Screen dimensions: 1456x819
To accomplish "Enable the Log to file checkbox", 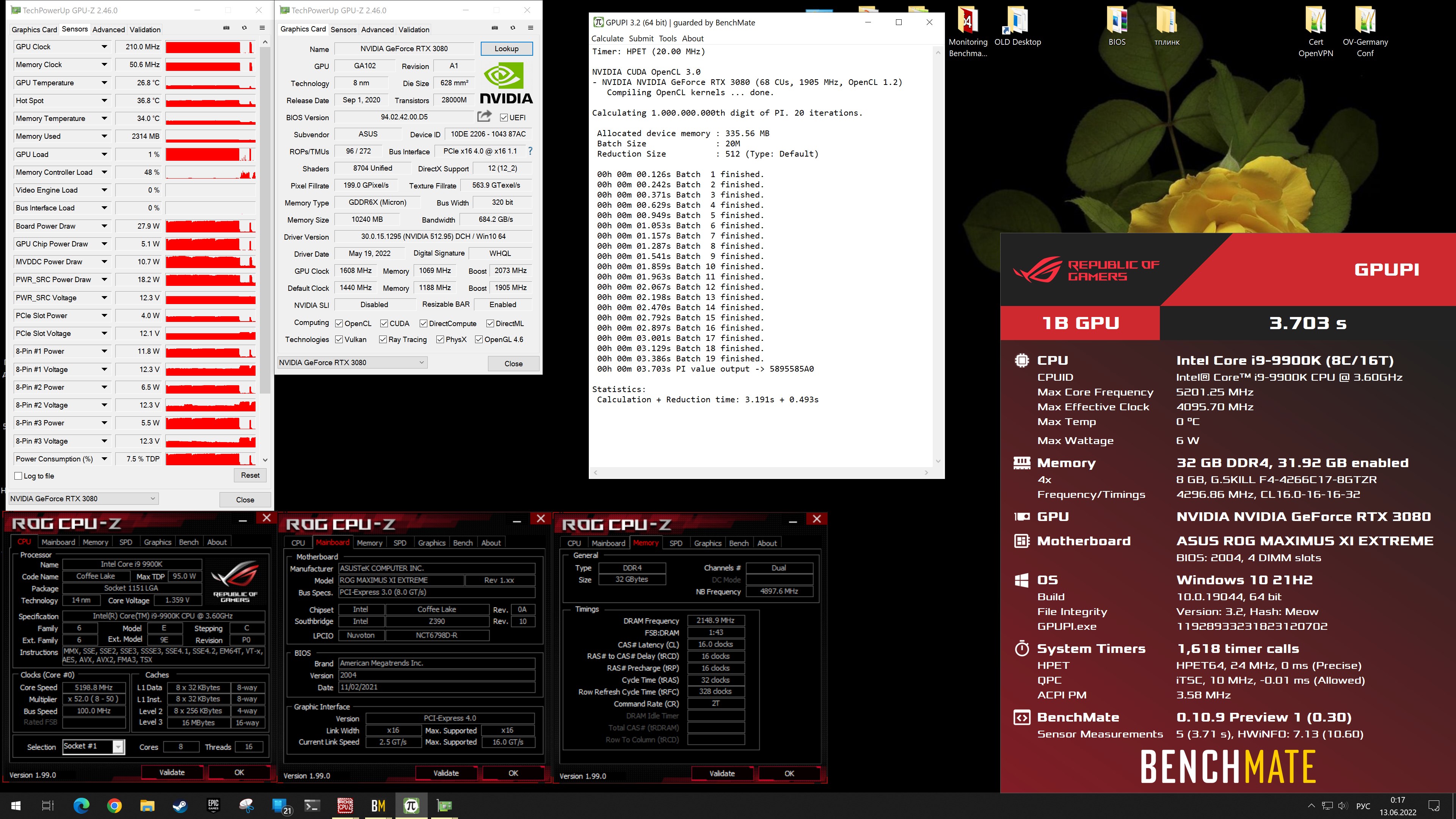I will [18, 476].
